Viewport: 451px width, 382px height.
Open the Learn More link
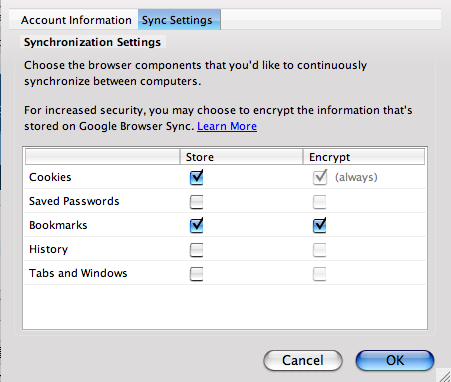tap(227, 126)
